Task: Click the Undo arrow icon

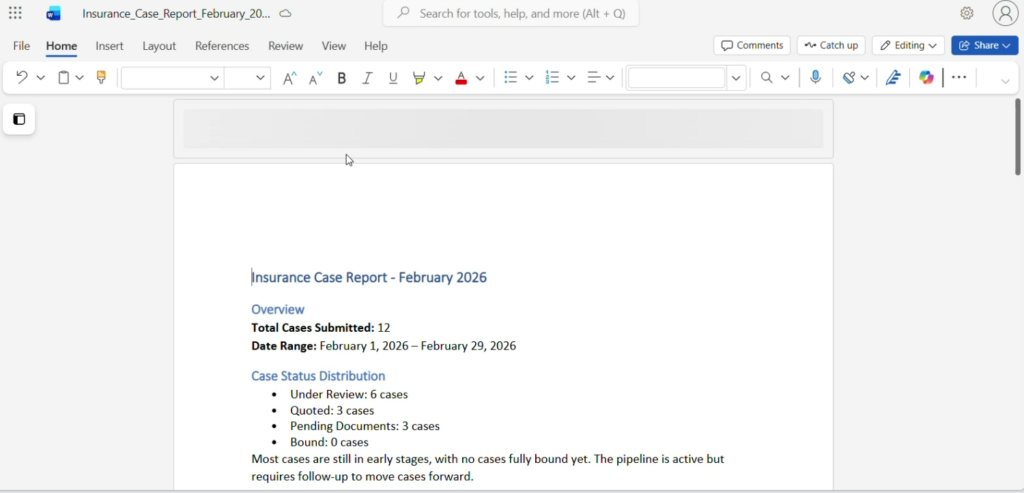Action: click(22, 78)
